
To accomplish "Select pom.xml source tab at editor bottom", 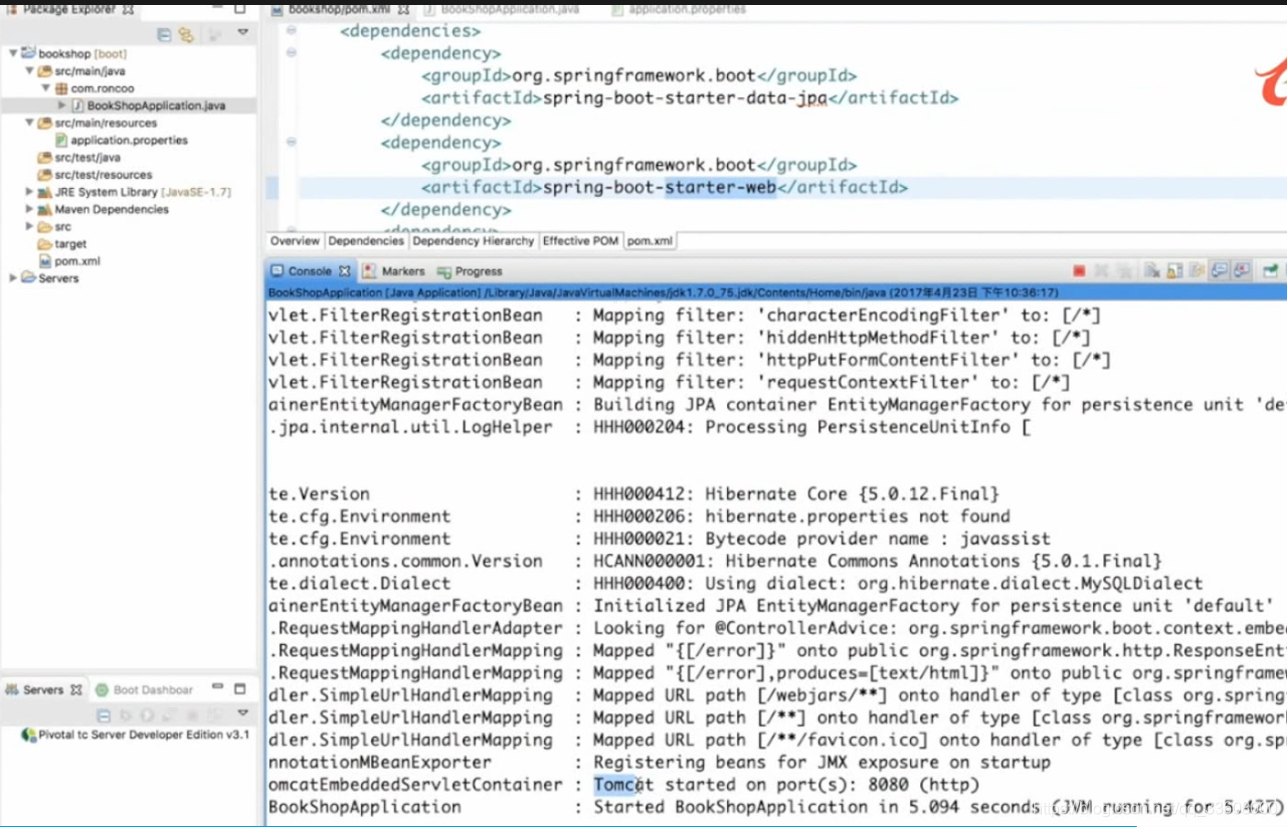I will 650,241.
